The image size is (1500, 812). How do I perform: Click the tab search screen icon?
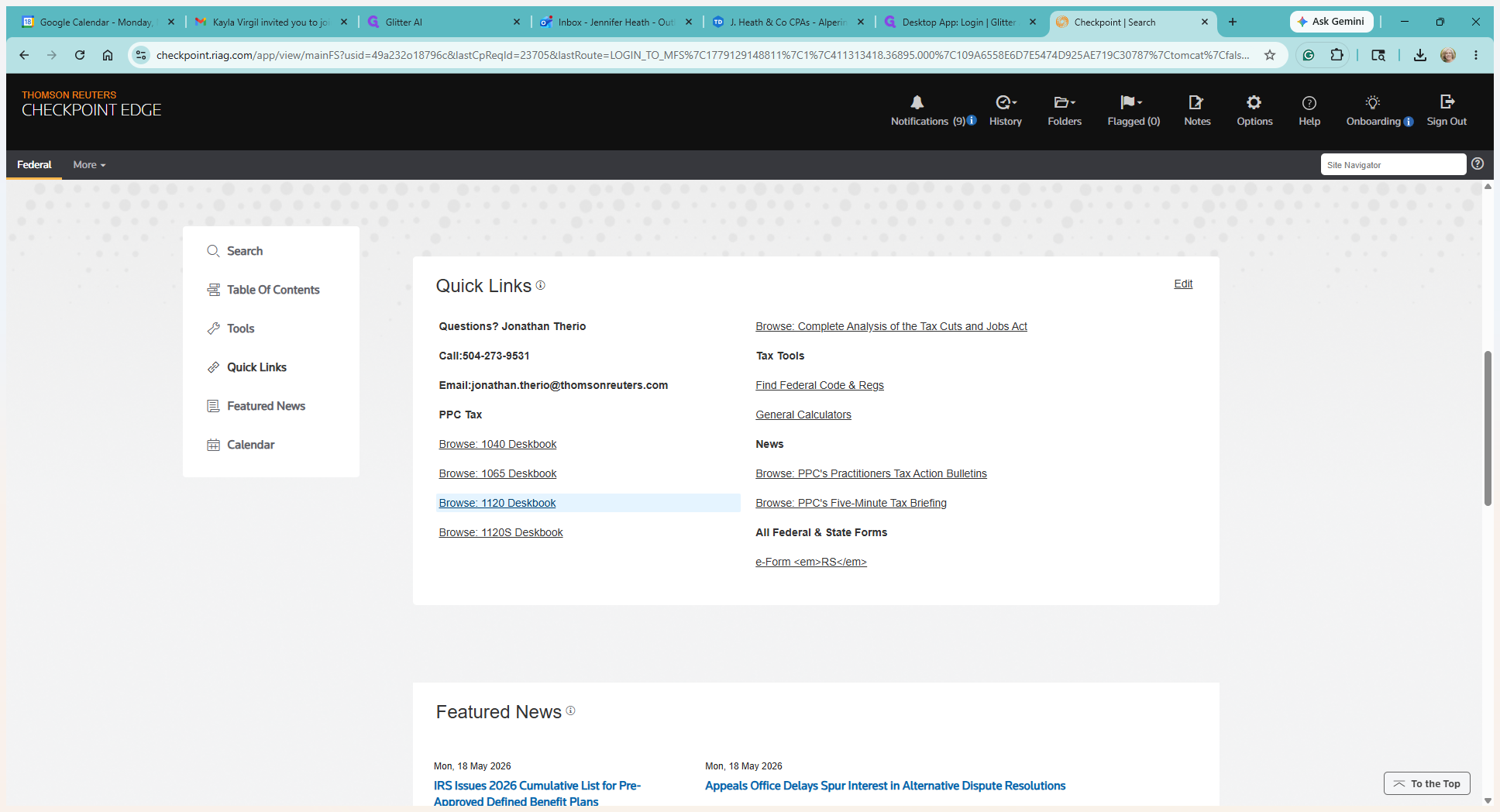[1378, 55]
